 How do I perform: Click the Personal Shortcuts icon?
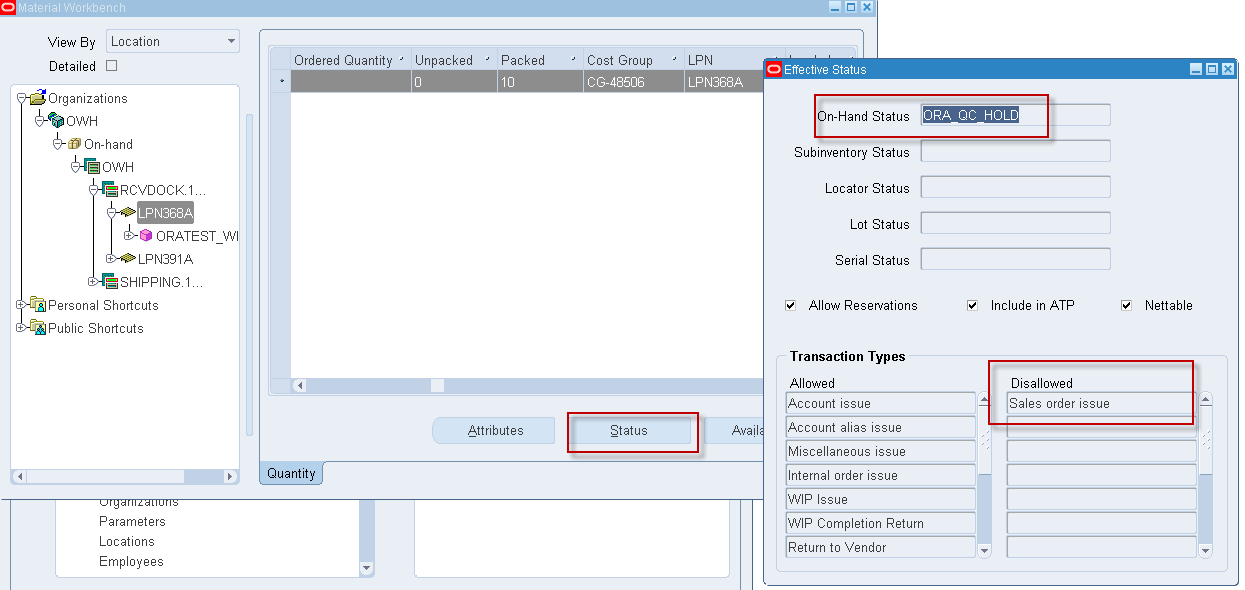(37, 305)
